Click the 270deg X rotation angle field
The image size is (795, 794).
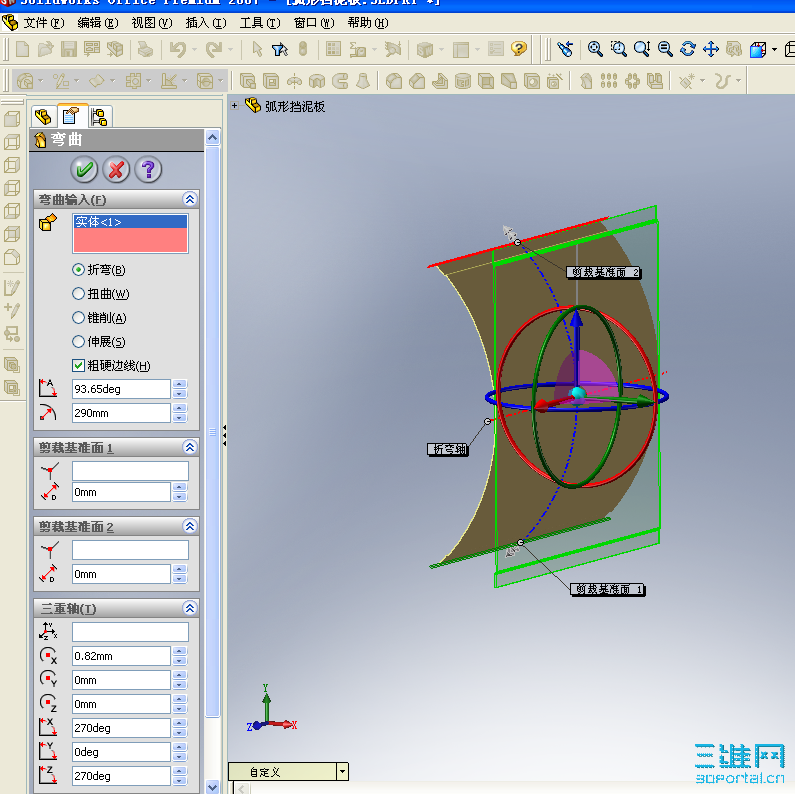121,728
